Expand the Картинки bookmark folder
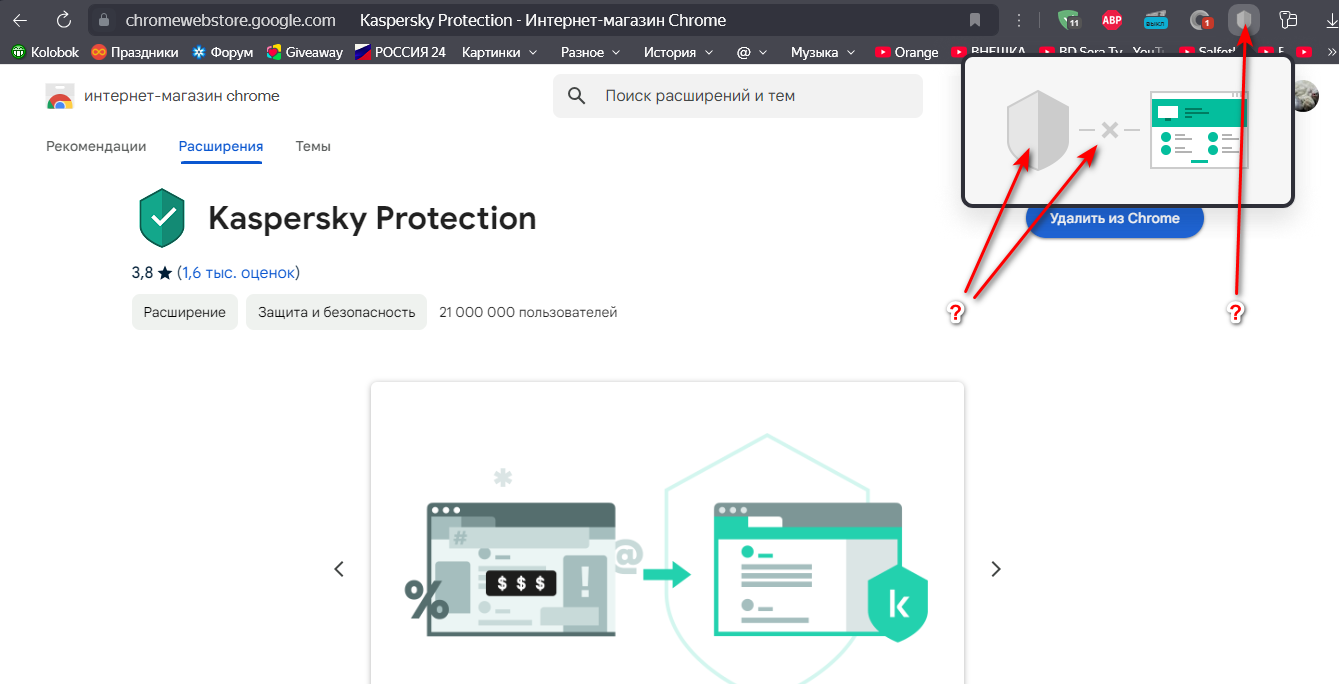 [x=499, y=52]
